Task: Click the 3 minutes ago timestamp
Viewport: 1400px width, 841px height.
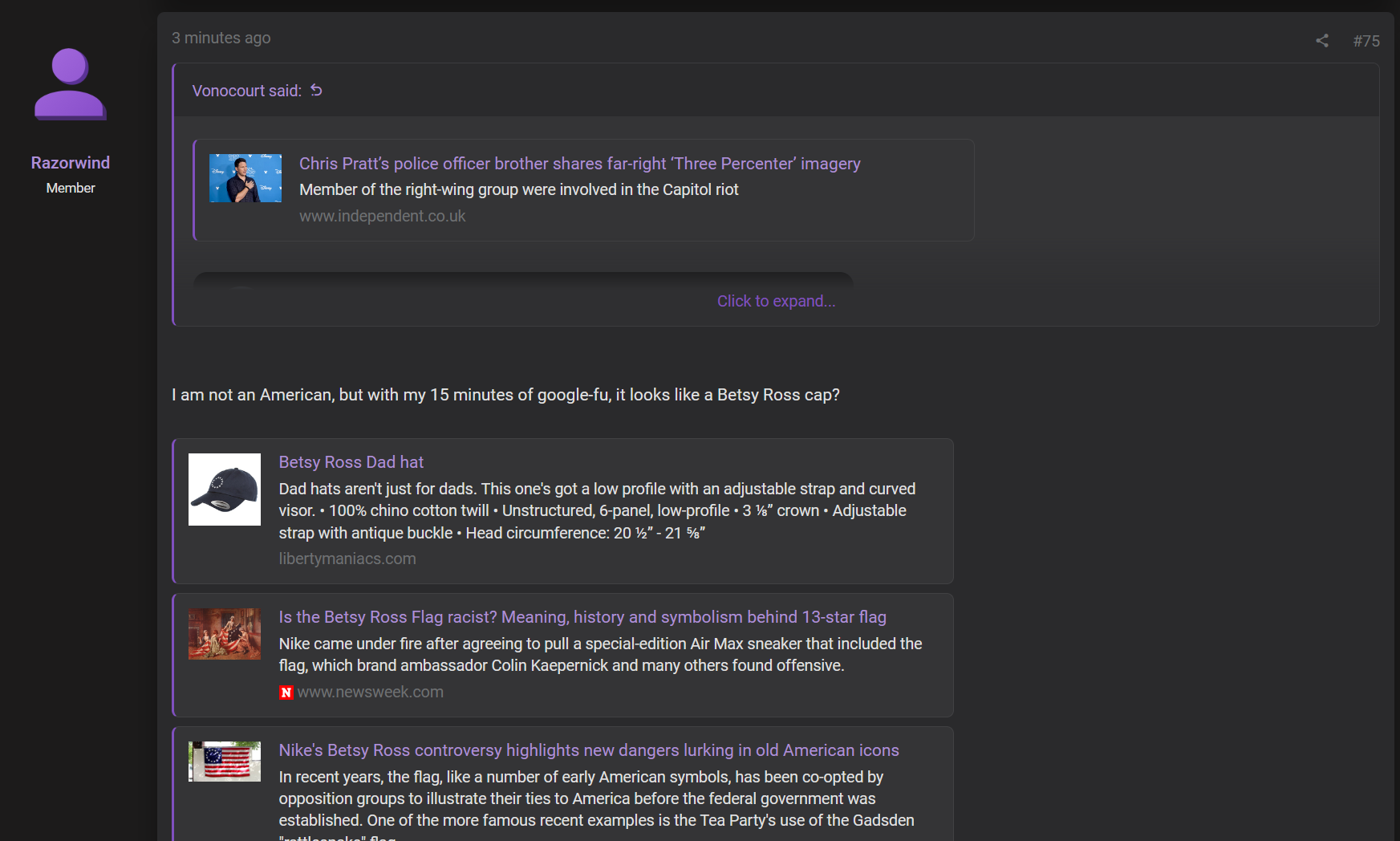Action: (x=221, y=38)
